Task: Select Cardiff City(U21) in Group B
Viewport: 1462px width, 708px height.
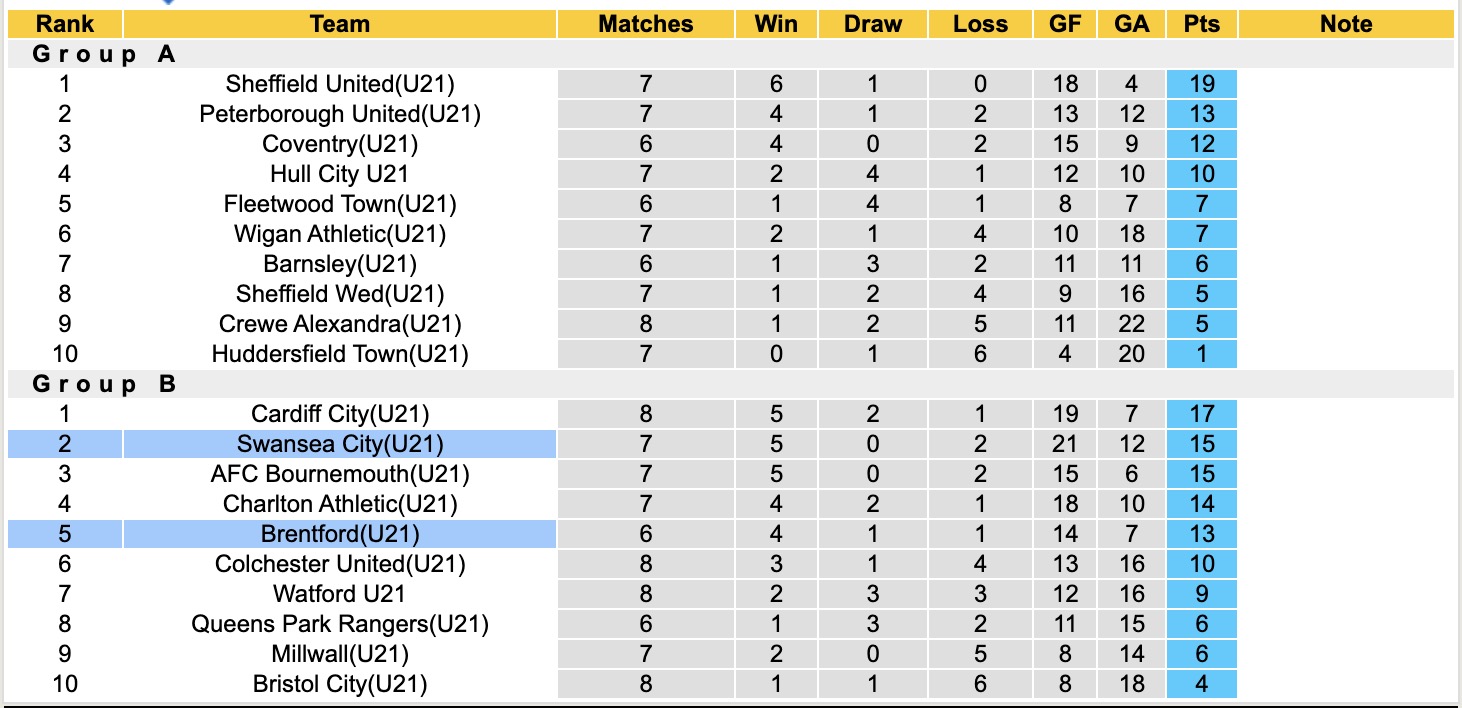Action: click(340, 414)
